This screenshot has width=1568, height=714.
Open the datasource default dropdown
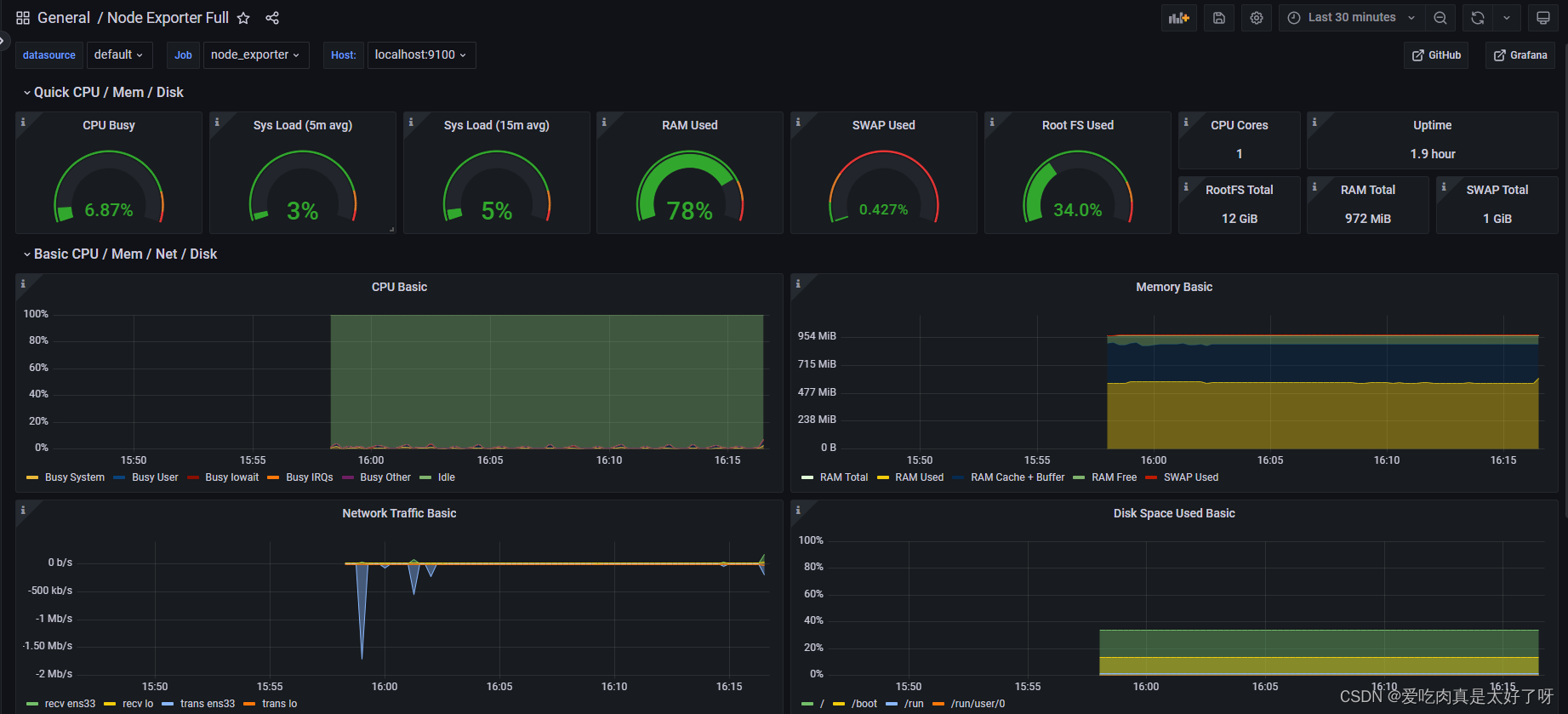coord(119,55)
